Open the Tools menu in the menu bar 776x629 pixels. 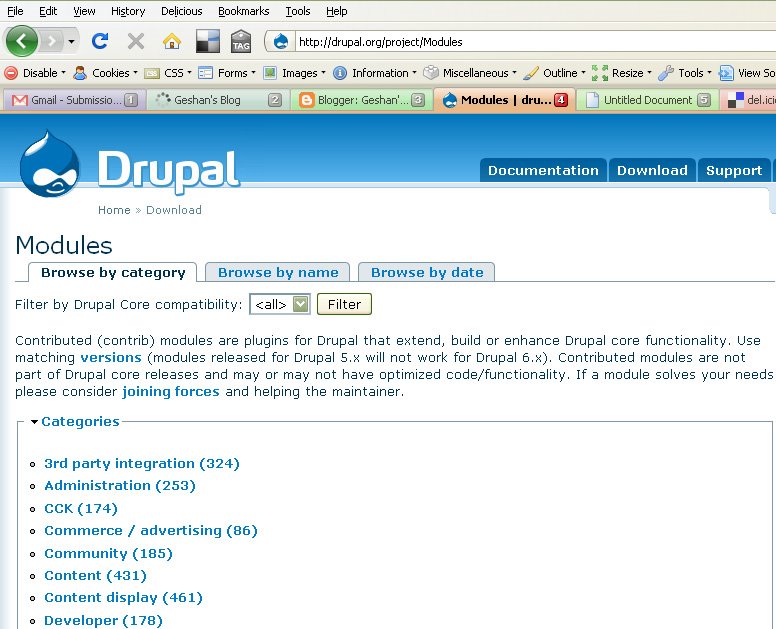[298, 11]
